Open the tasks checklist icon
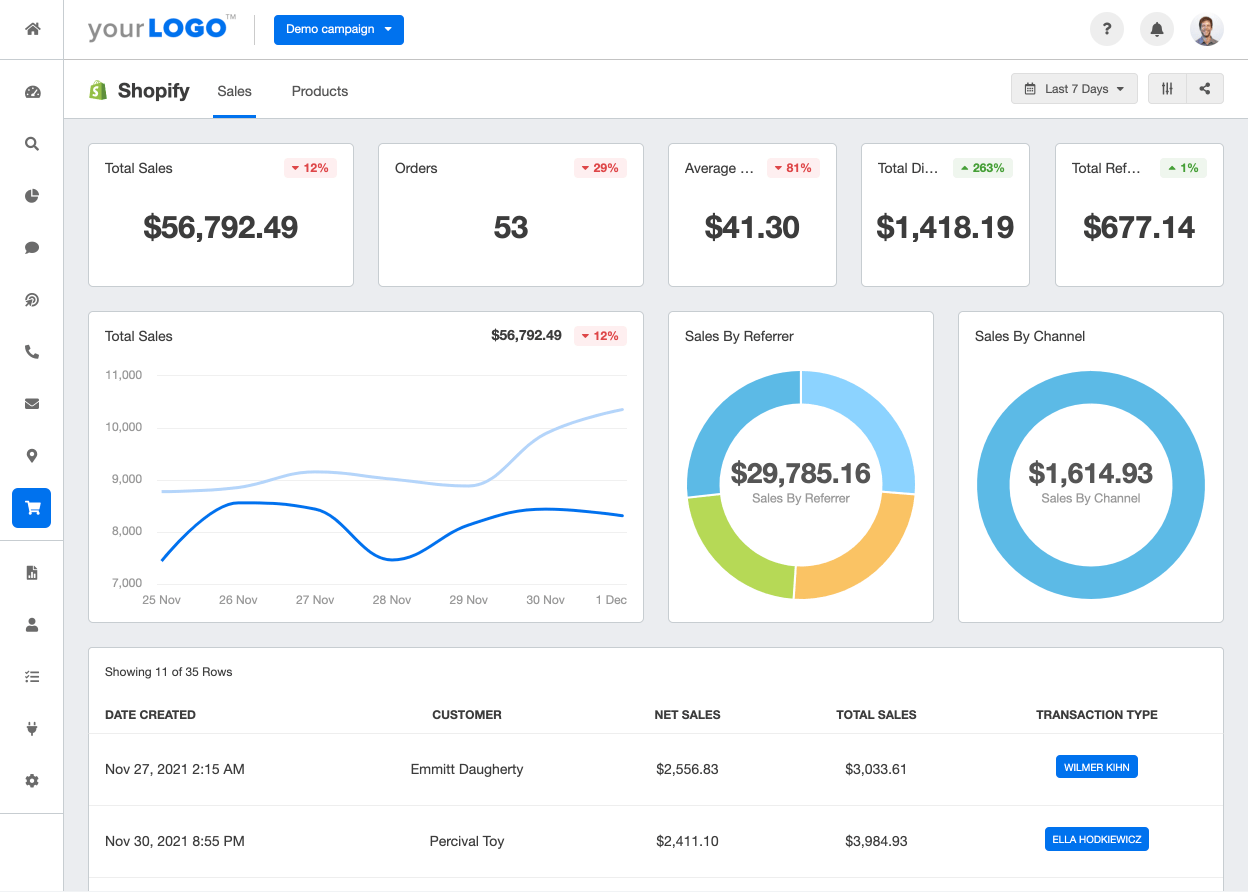 (32, 677)
